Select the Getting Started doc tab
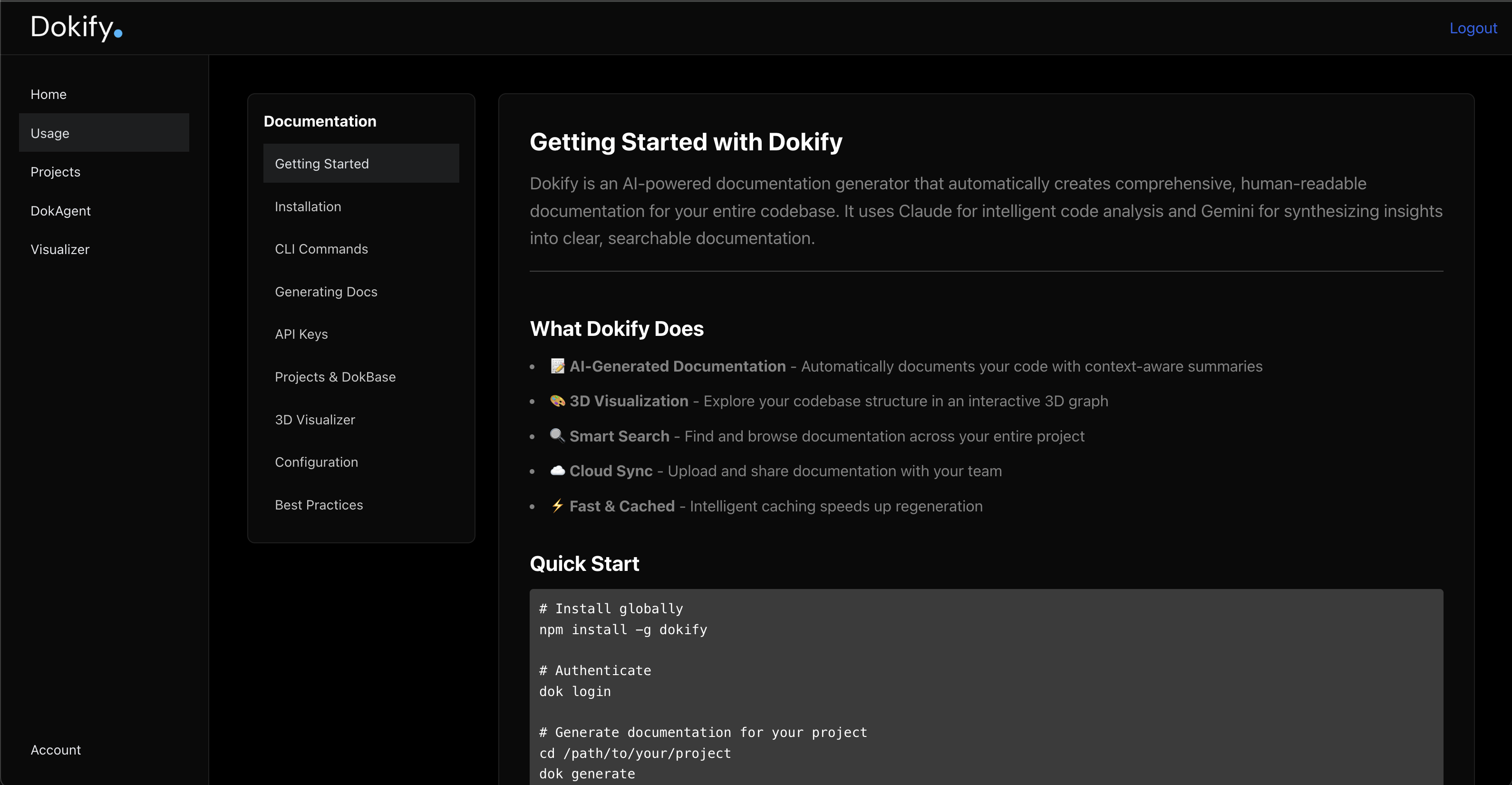This screenshot has height=785, width=1512. tap(321, 164)
